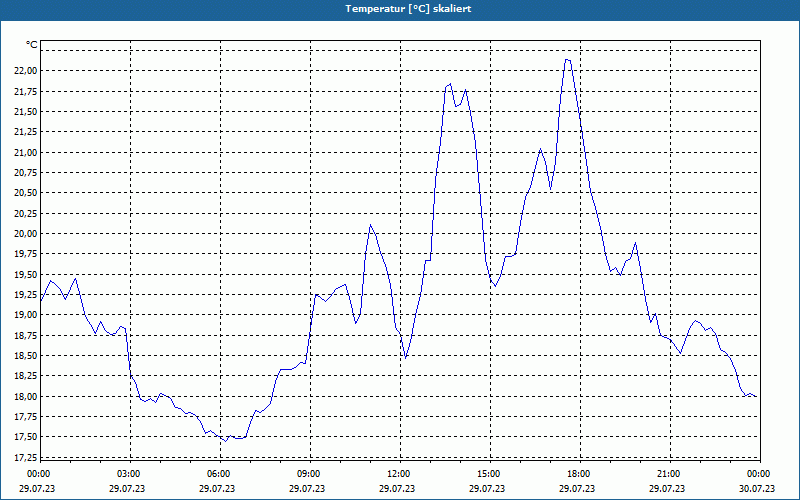Select the 06:00 x-axis time label
The width and height of the screenshot is (800, 500).
click(219, 474)
